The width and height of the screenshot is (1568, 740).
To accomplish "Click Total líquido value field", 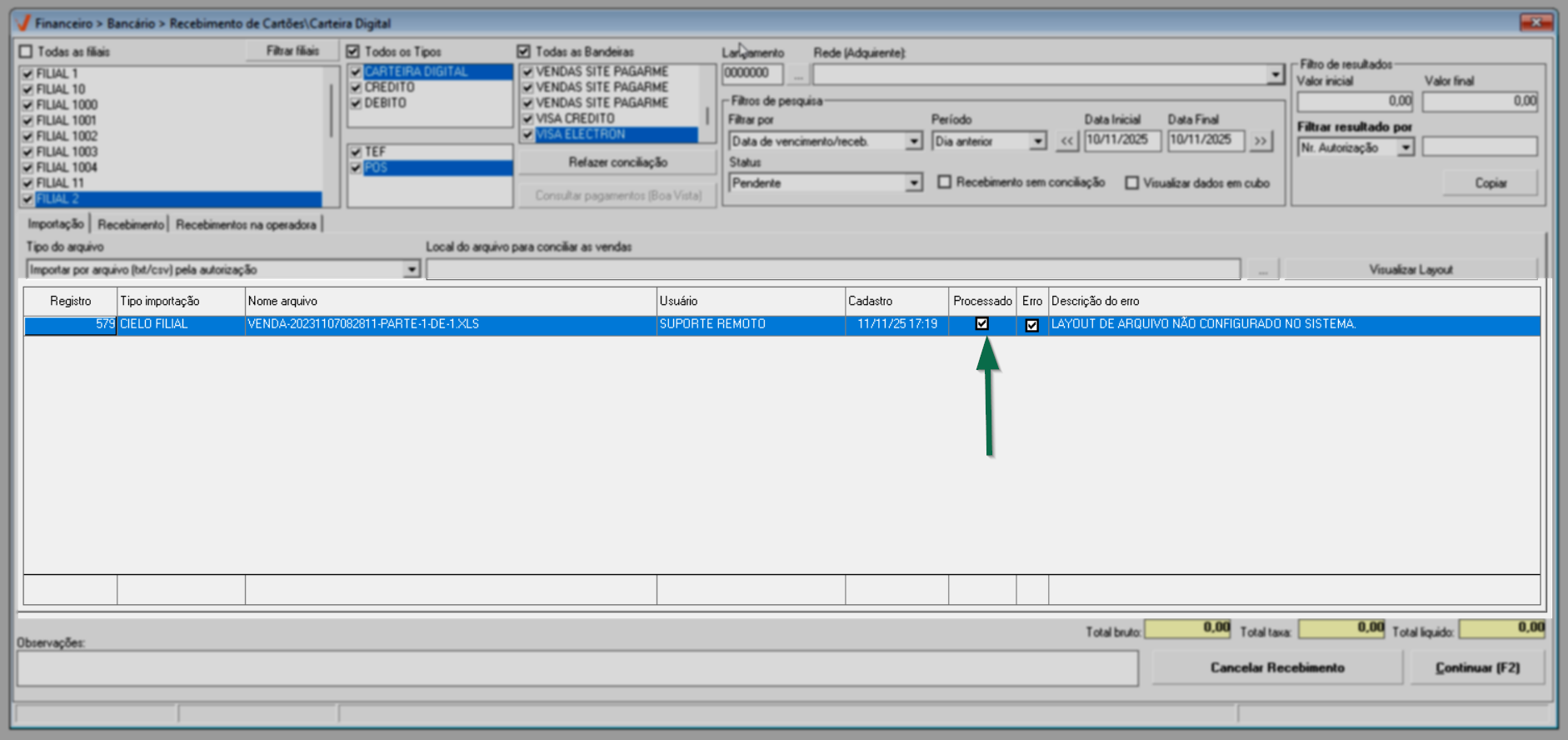I will (1502, 628).
